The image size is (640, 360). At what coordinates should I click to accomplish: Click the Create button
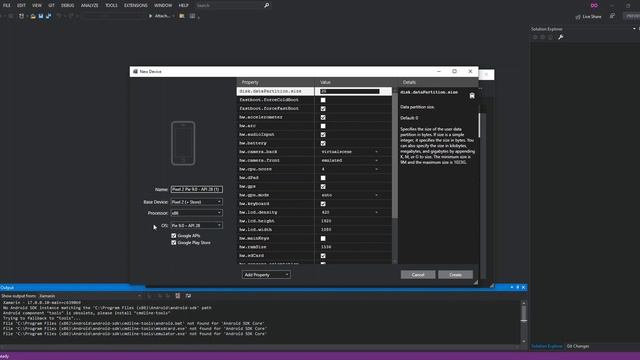click(456, 275)
